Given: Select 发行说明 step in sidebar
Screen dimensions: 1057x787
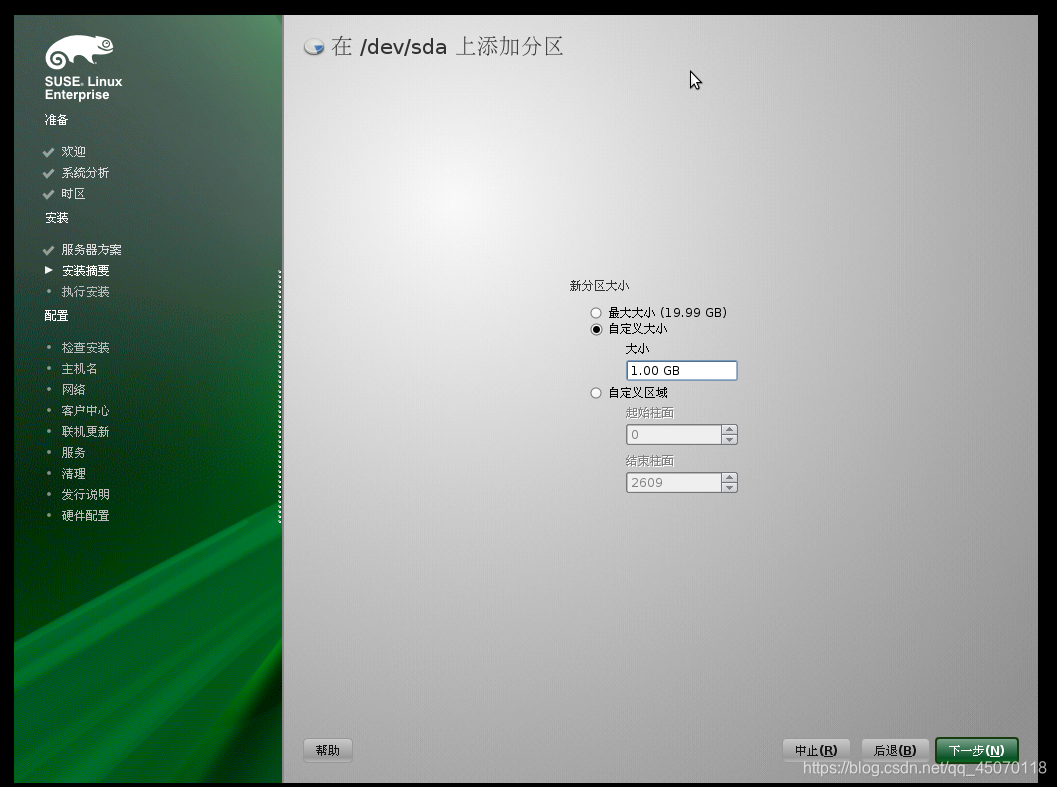Looking at the screenshot, I should (x=86, y=494).
